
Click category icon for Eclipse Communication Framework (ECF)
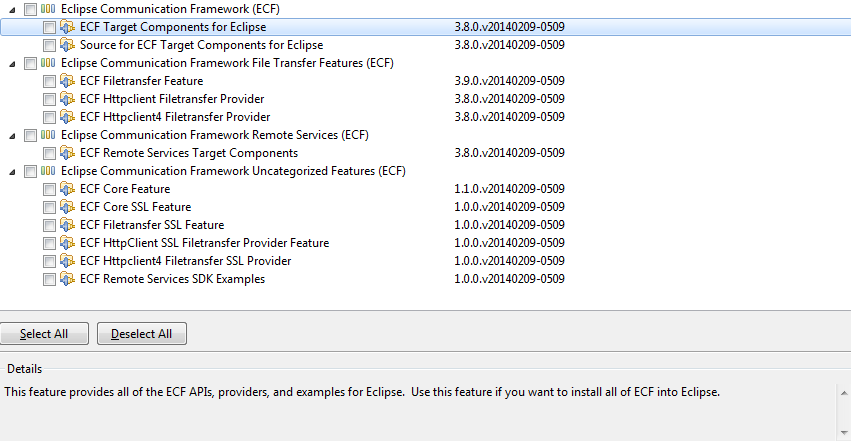(x=48, y=9)
